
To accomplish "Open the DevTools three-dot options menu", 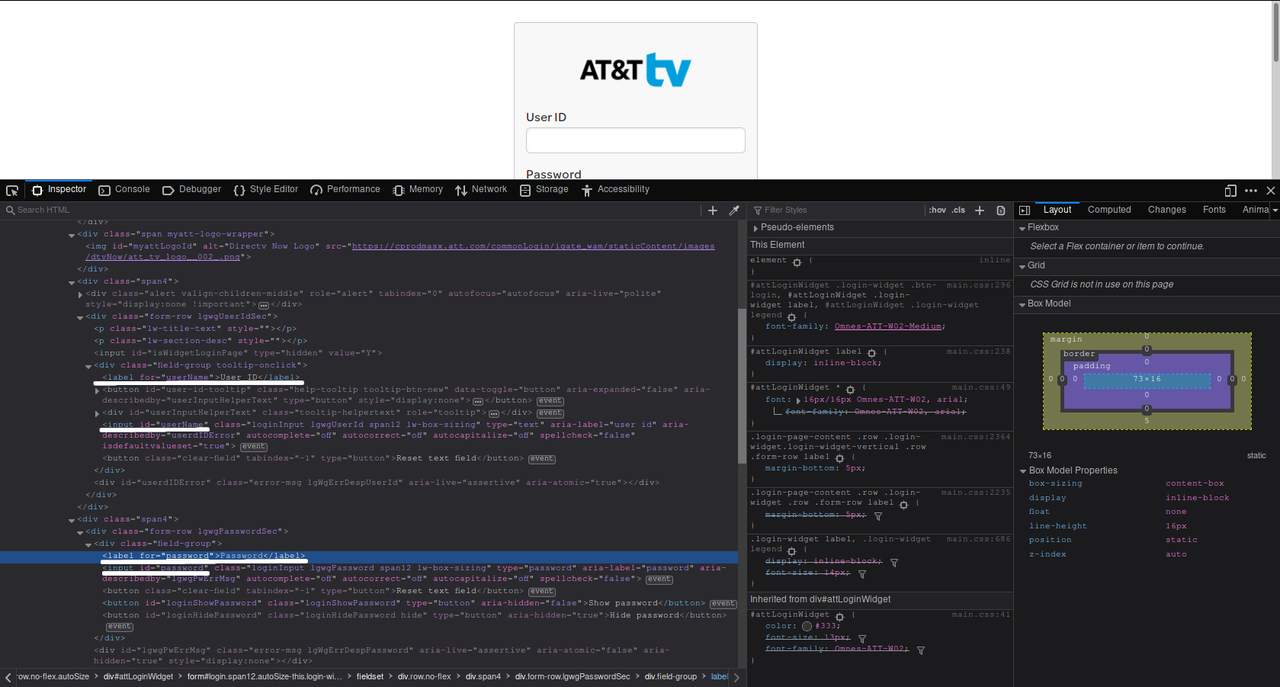I will 1251,190.
